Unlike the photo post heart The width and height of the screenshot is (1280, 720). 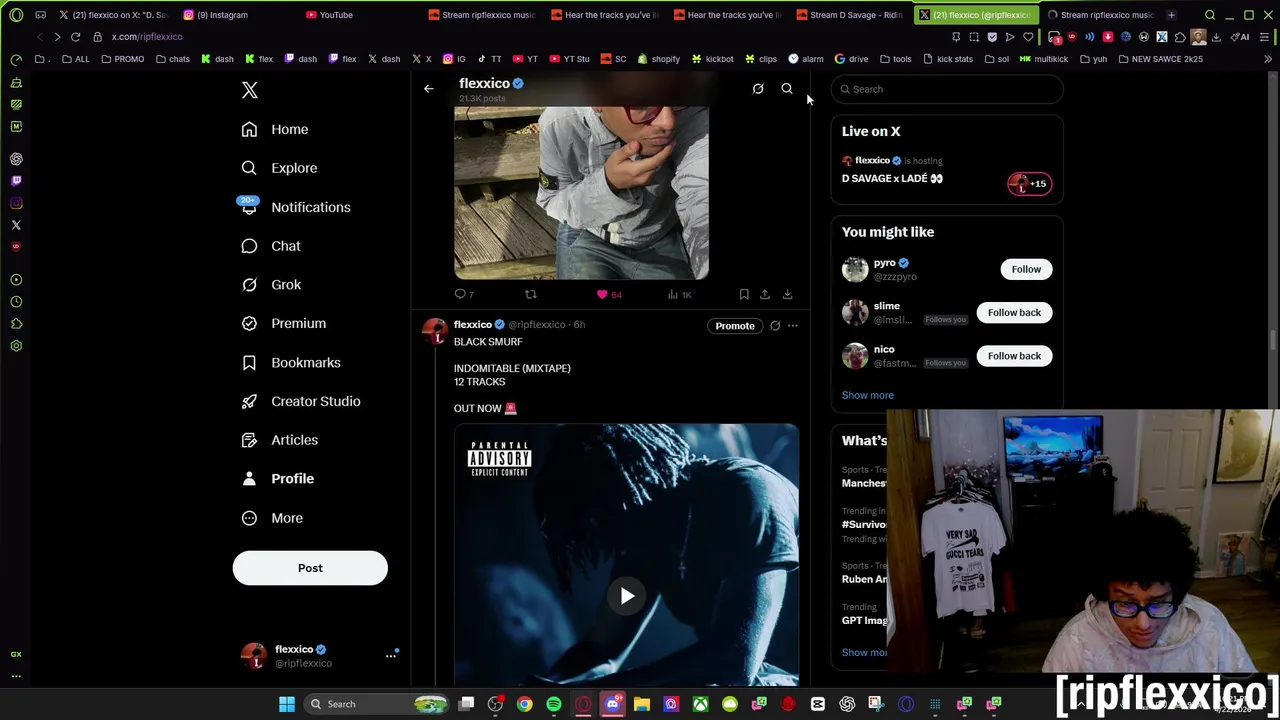pos(602,294)
